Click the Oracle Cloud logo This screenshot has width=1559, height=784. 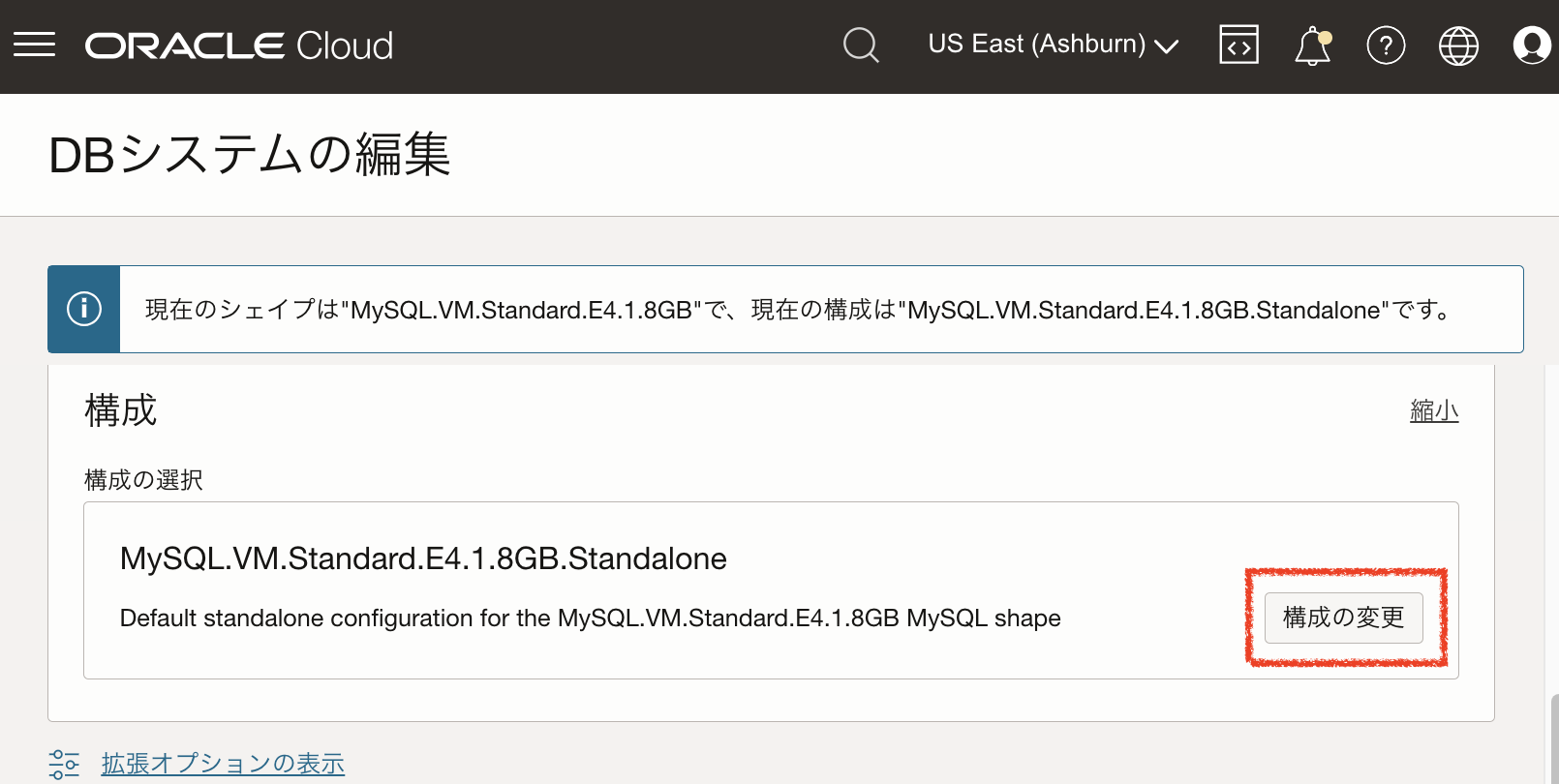239,45
